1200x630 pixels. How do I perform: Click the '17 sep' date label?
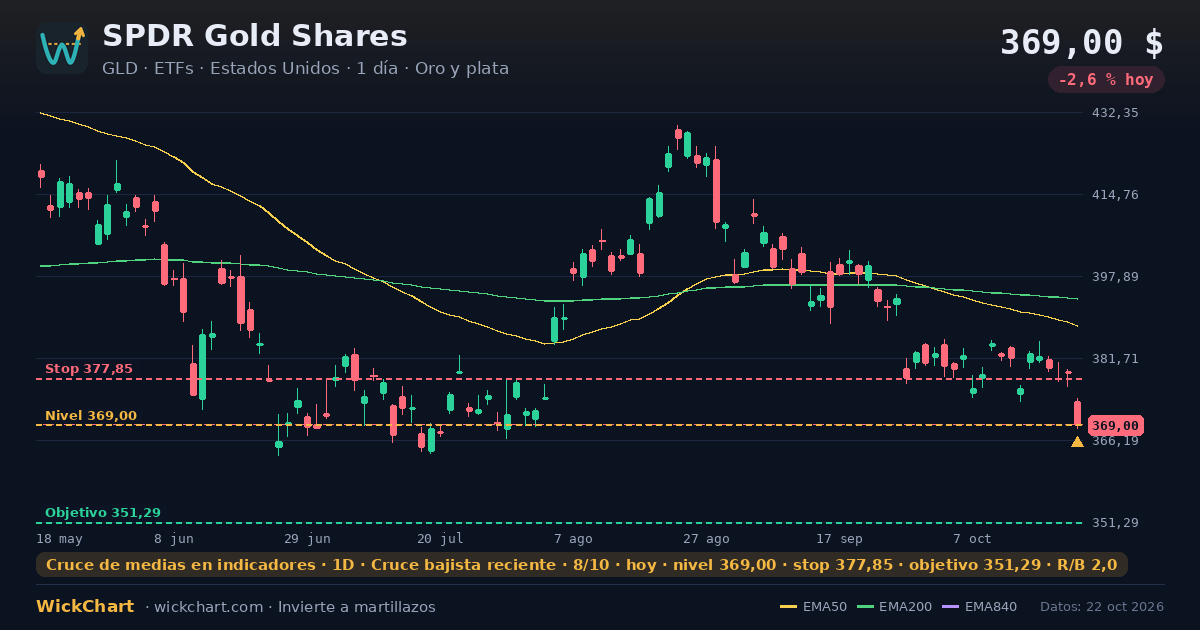(839, 538)
